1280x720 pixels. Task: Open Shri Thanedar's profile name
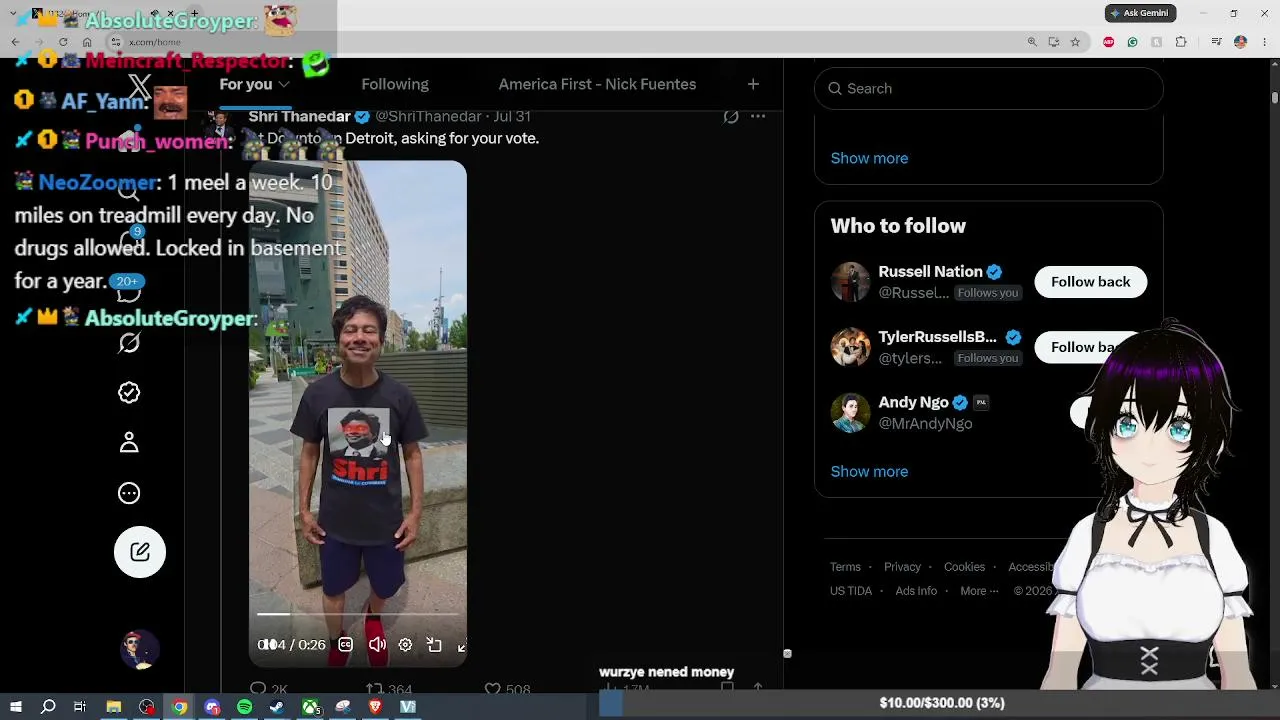[x=299, y=117]
